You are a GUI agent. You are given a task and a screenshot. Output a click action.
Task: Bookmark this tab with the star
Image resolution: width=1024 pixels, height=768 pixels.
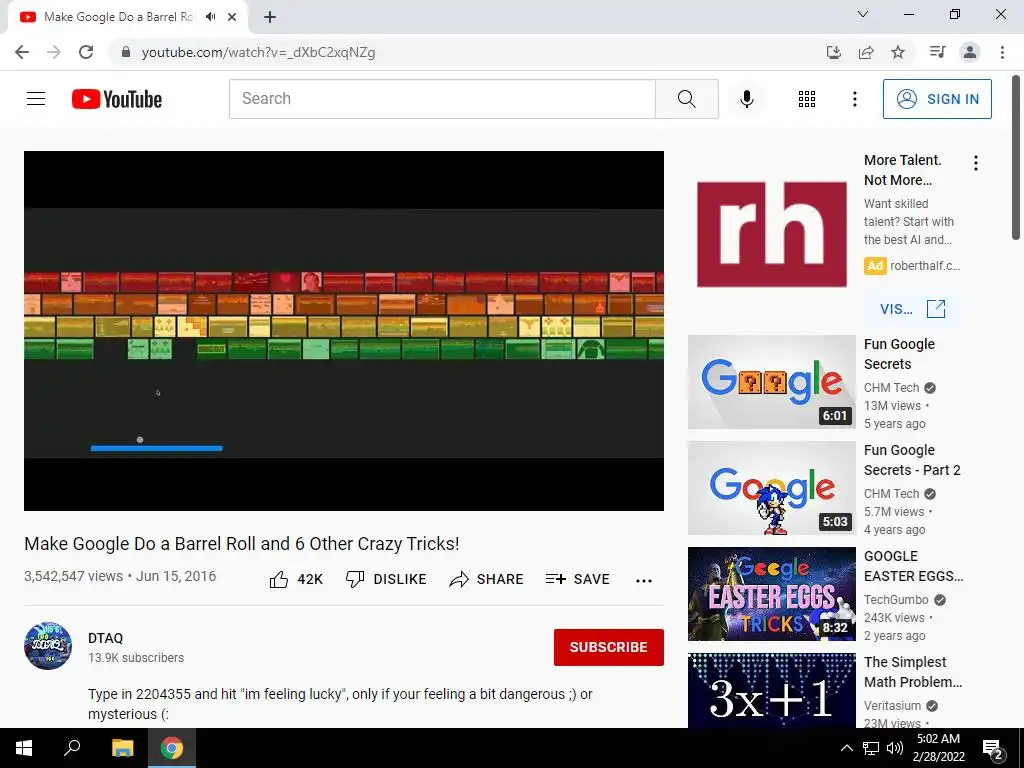coord(898,52)
